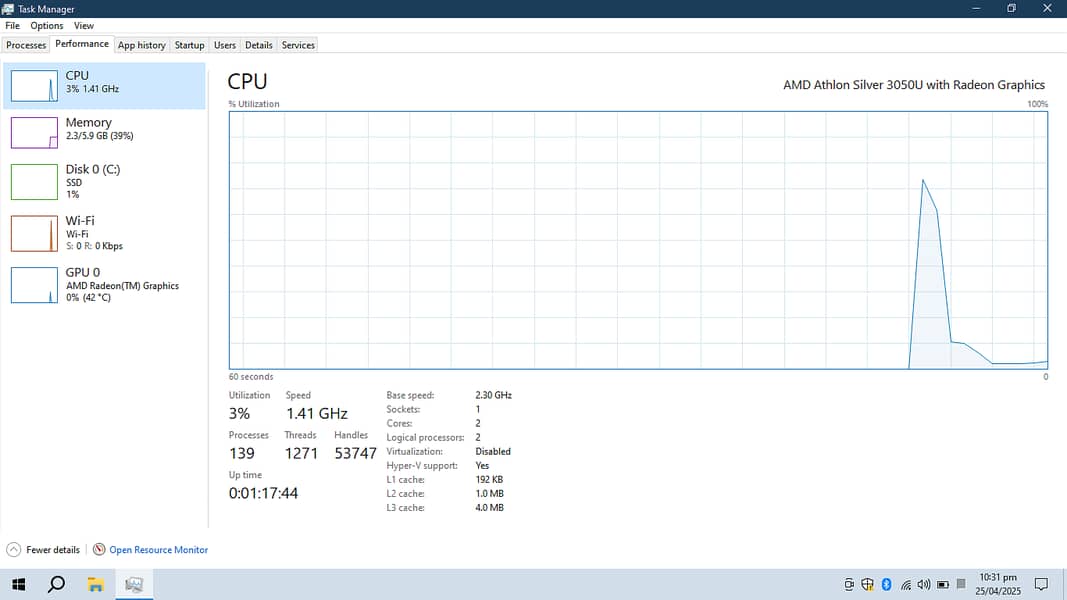The height and width of the screenshot is (600, 1067).
Task: Open the Bluetooth tray icon
Action: point(887,584)
